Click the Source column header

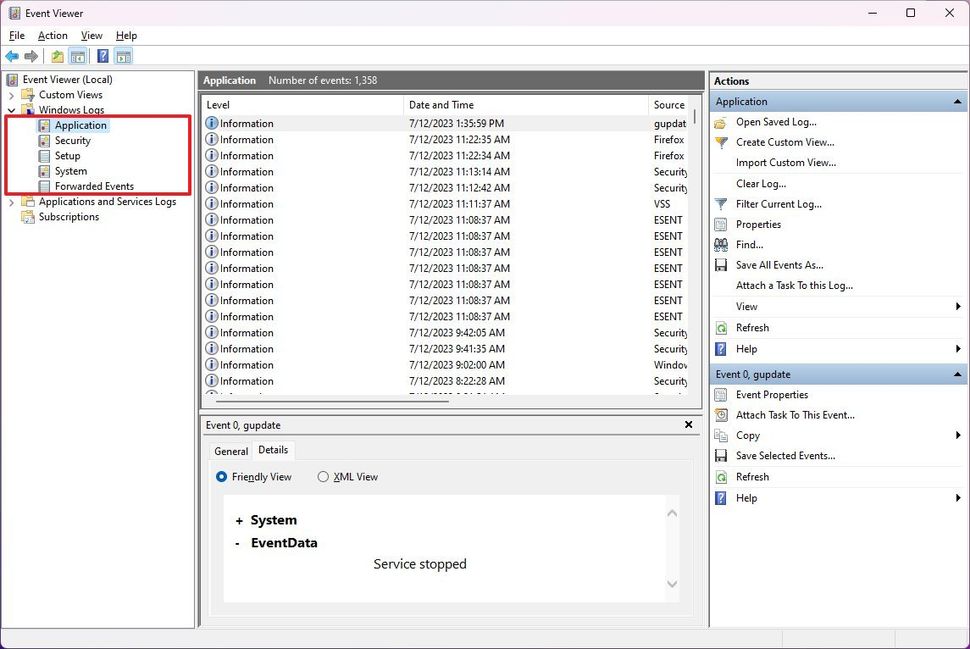click(671, 105)
